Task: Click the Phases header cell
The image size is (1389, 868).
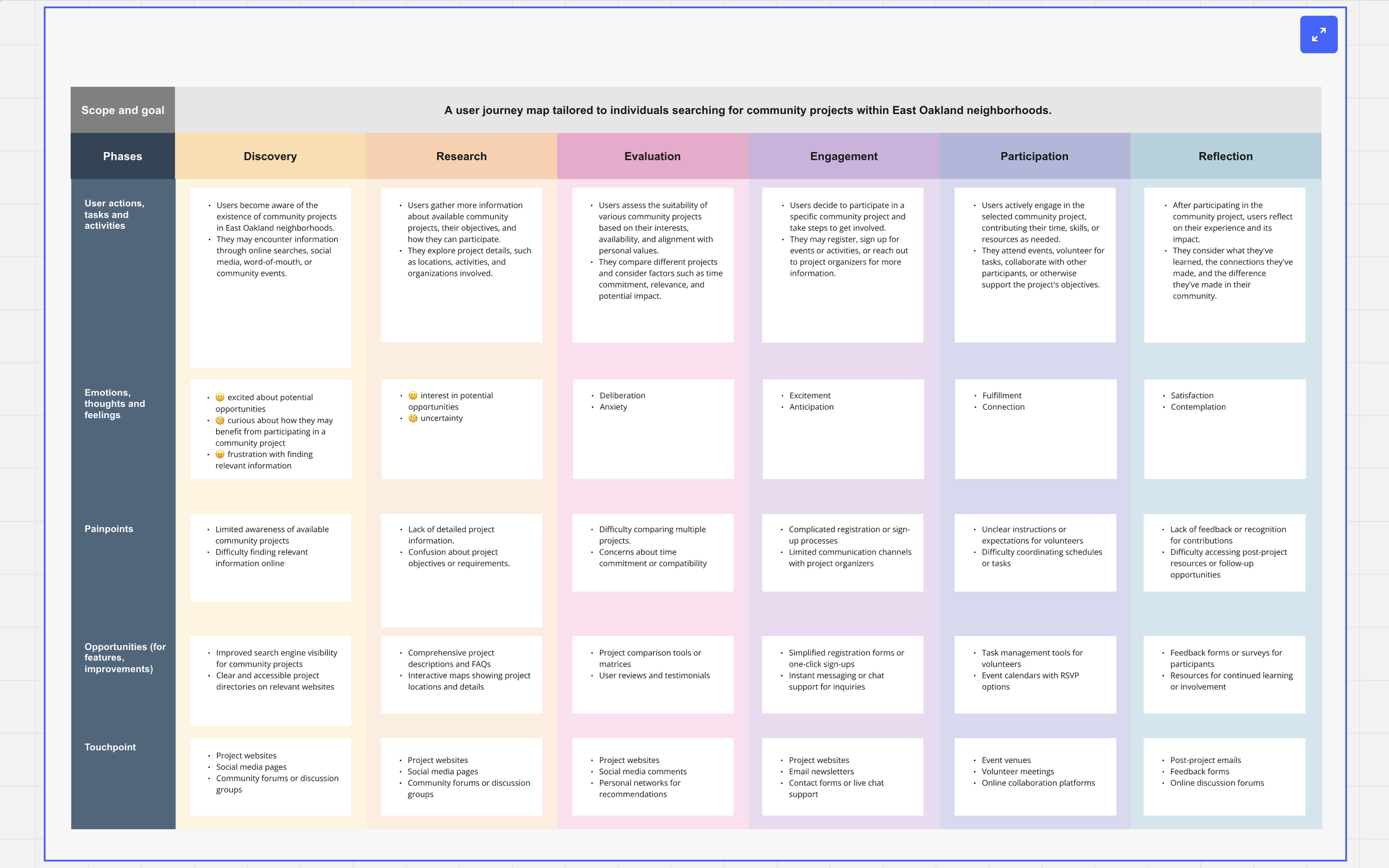Action: pyautogui.click(x=122, y=156)
